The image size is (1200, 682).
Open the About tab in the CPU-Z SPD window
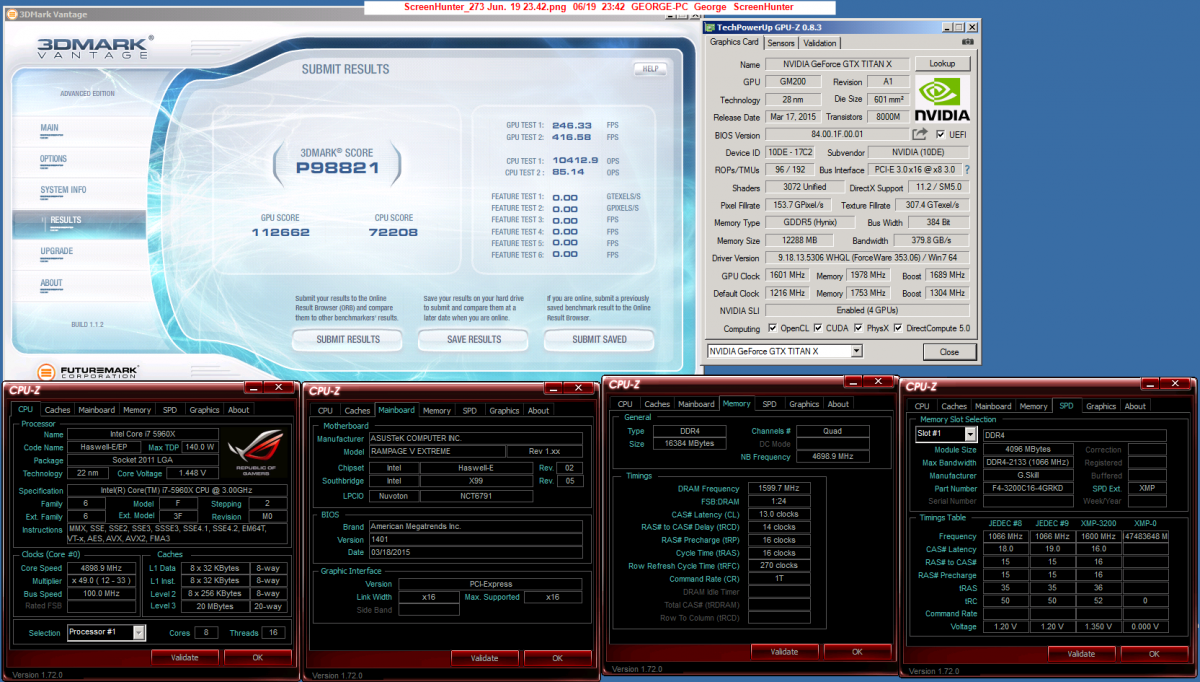click(1135, 406)
